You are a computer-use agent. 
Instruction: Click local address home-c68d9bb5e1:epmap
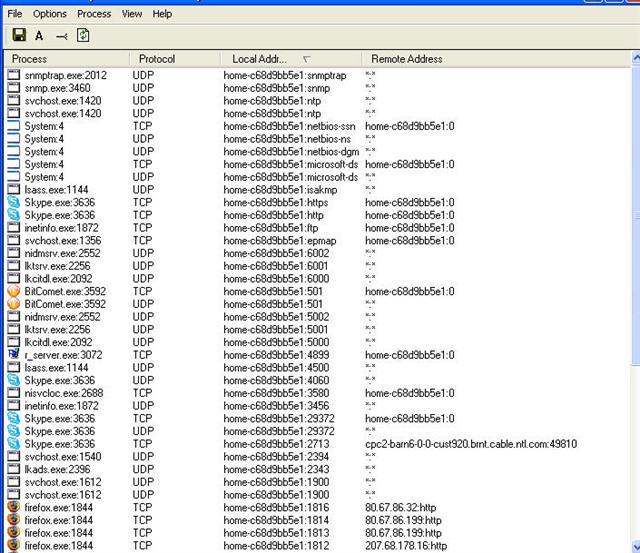pos(280,240)
